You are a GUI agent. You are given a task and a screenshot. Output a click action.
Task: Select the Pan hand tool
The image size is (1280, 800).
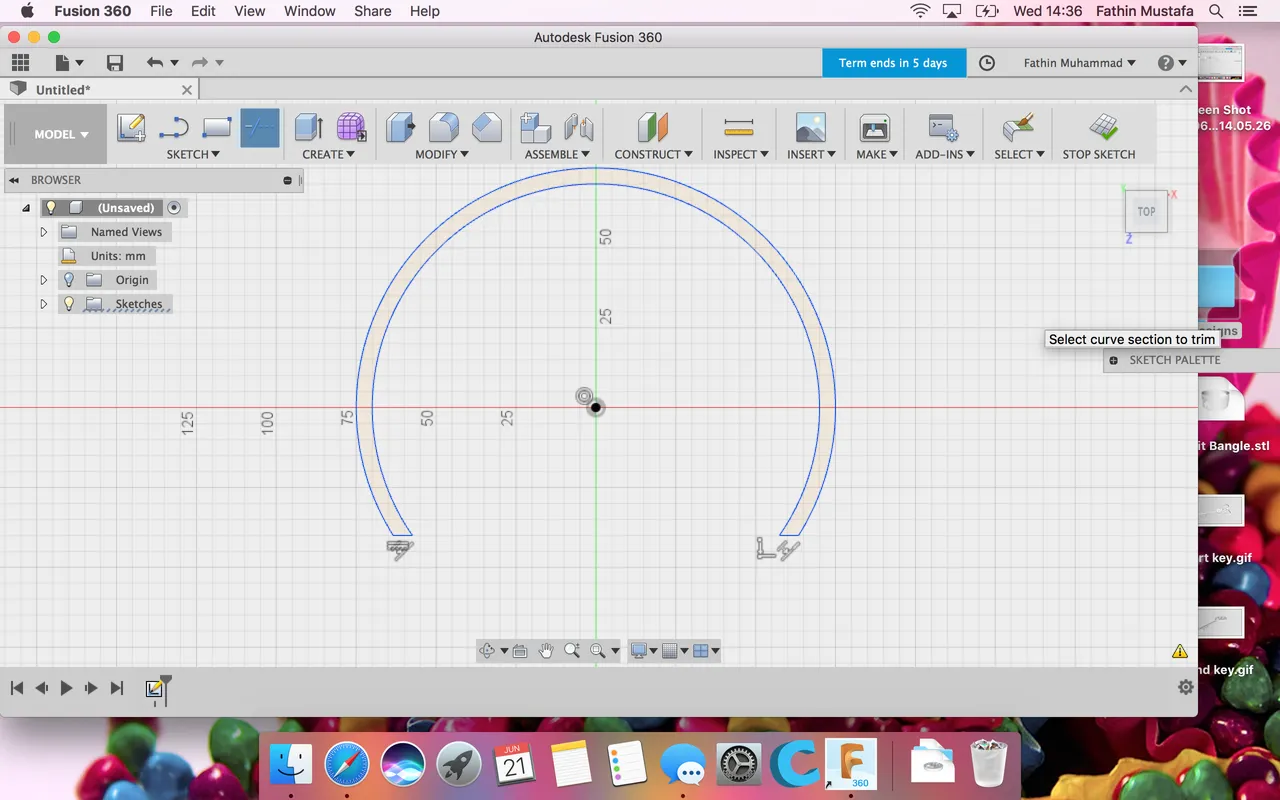546,651
